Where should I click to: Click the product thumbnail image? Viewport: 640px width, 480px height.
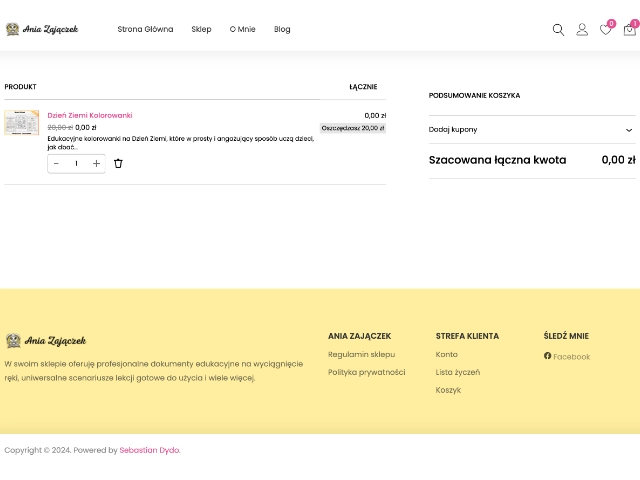pos(22,122)
